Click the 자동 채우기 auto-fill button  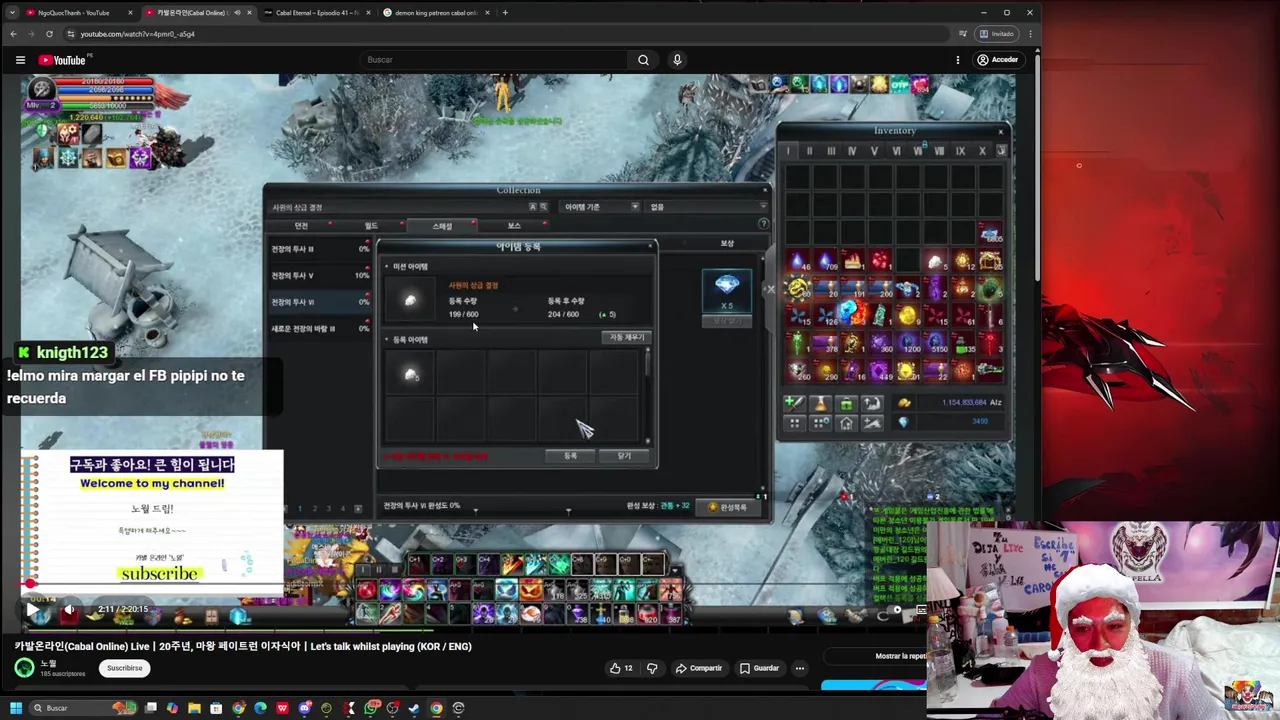pyautogui.click(x=628, y=337)
